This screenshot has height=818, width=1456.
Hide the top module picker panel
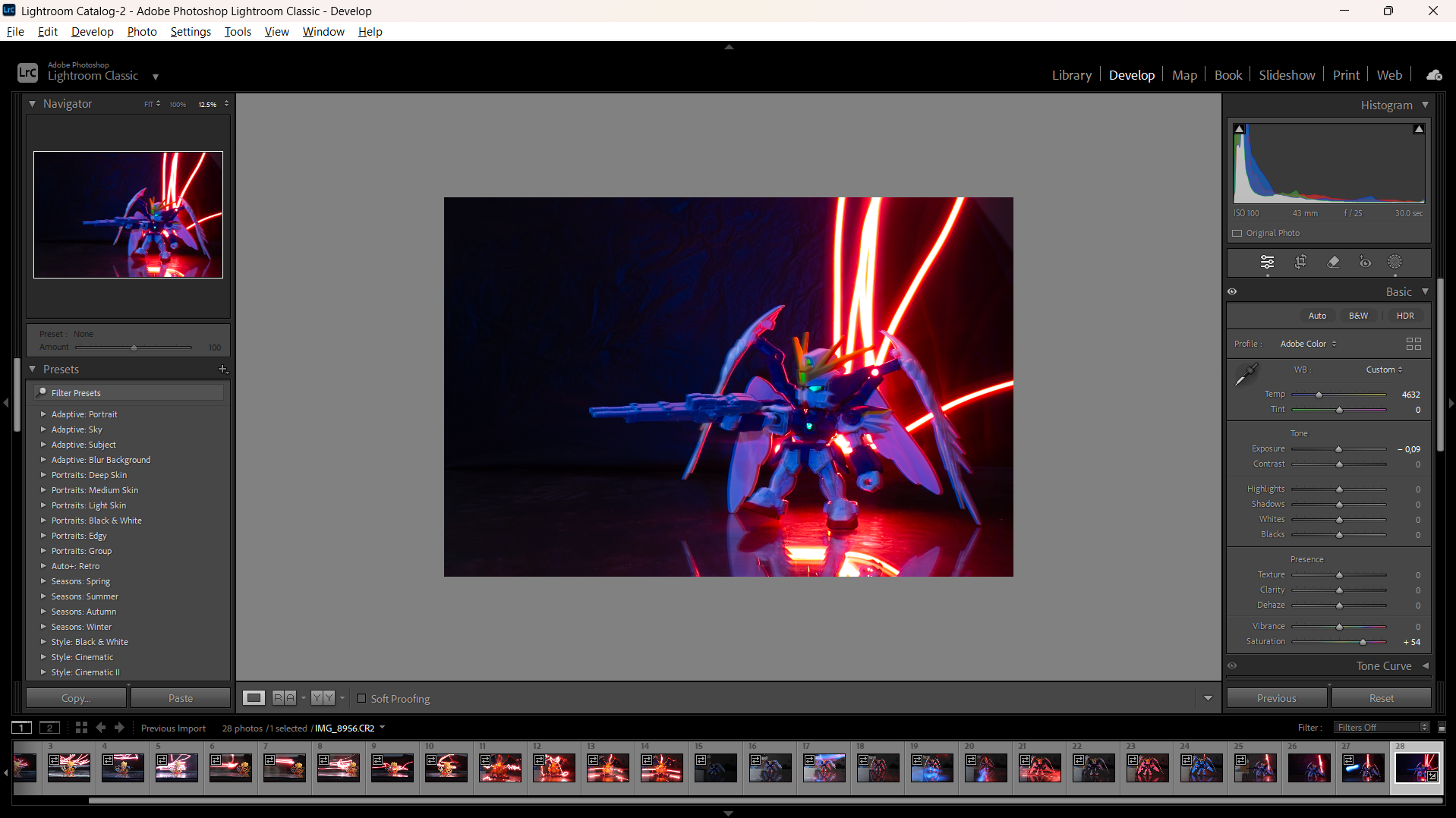(729, 47)
